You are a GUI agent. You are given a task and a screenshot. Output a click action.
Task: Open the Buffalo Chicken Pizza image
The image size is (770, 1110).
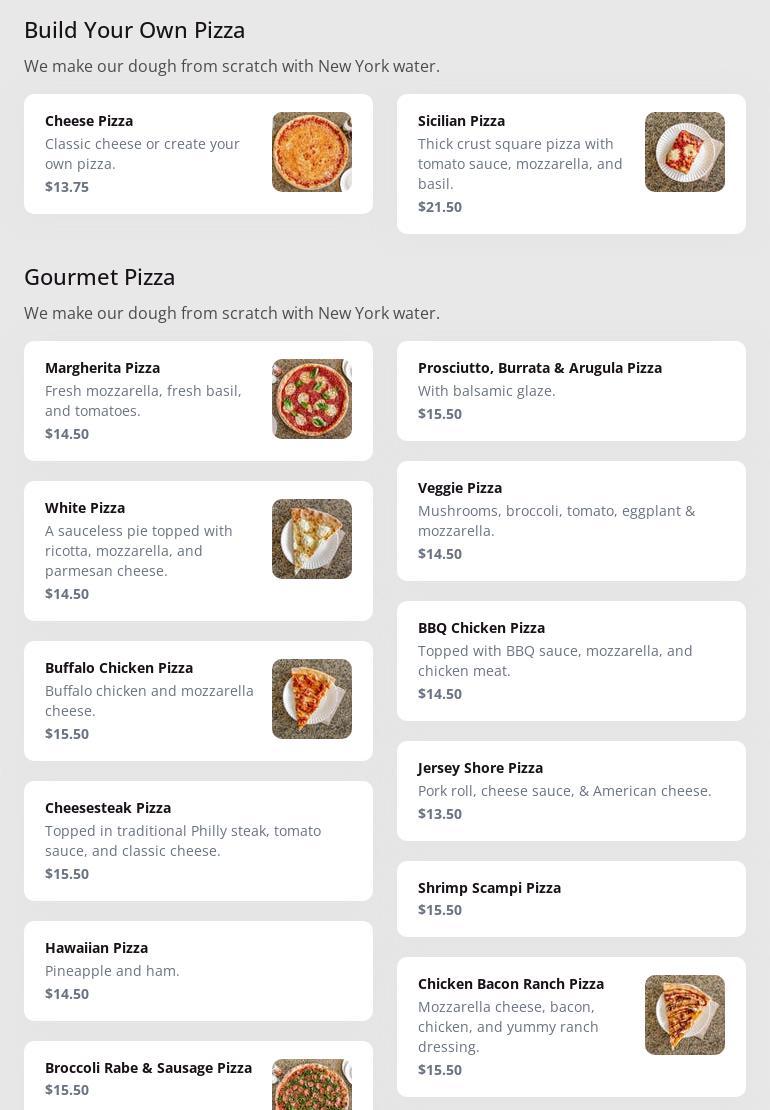(311, 699)
